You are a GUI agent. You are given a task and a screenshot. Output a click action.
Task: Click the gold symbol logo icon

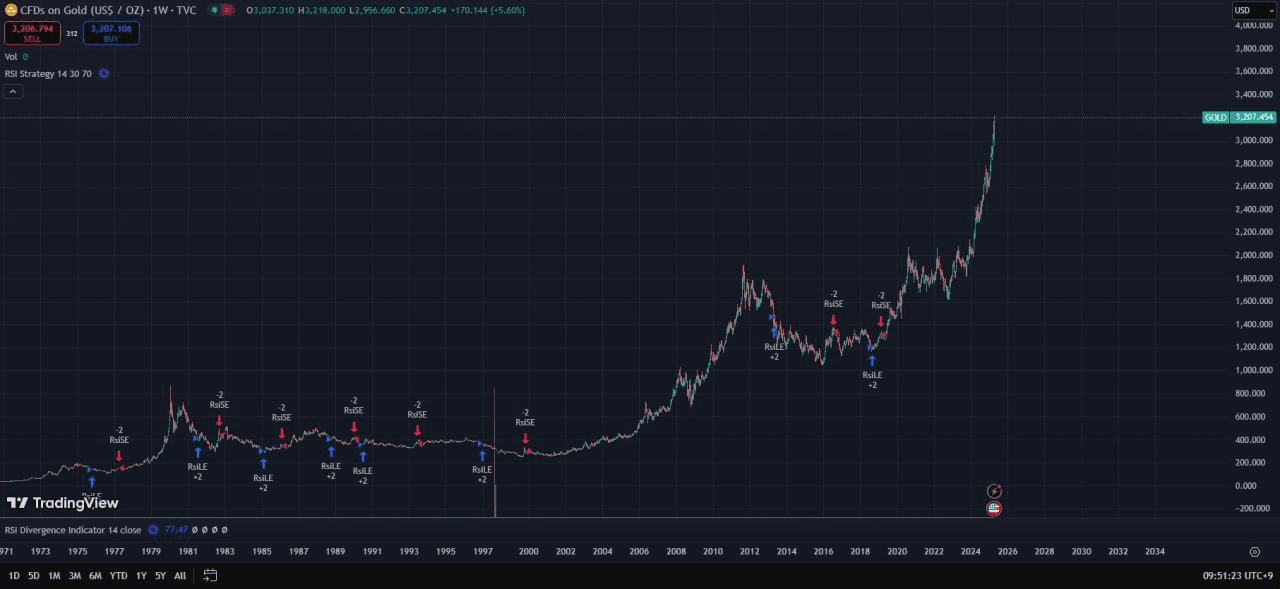[x=11, y=10]
